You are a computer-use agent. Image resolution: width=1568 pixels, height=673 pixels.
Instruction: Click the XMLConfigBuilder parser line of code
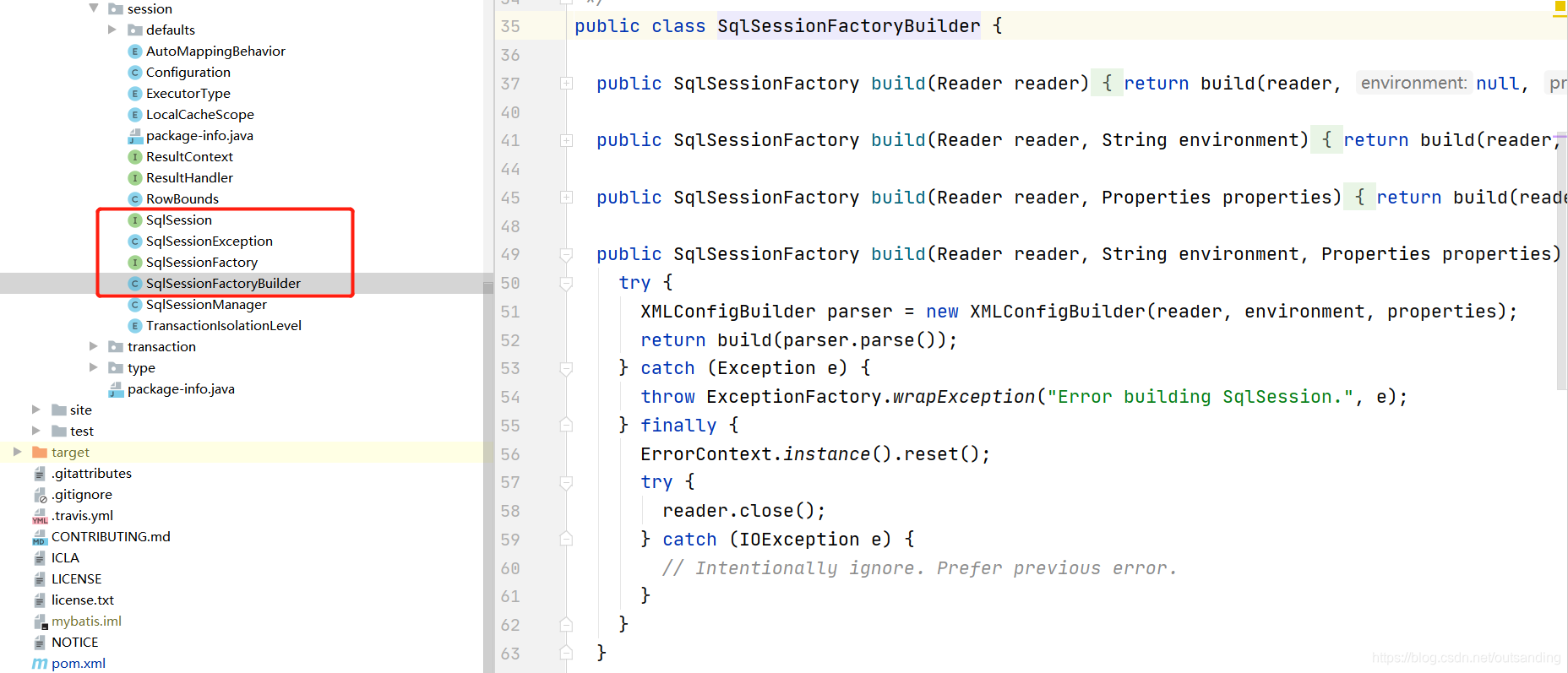(x=1079, y=312)
